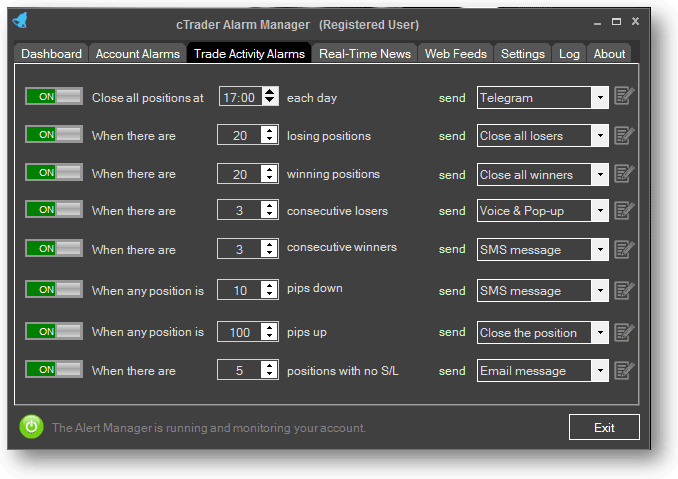Click the 100 pips up input field
This screenshot has width=678, height=479.
(239, 332)
